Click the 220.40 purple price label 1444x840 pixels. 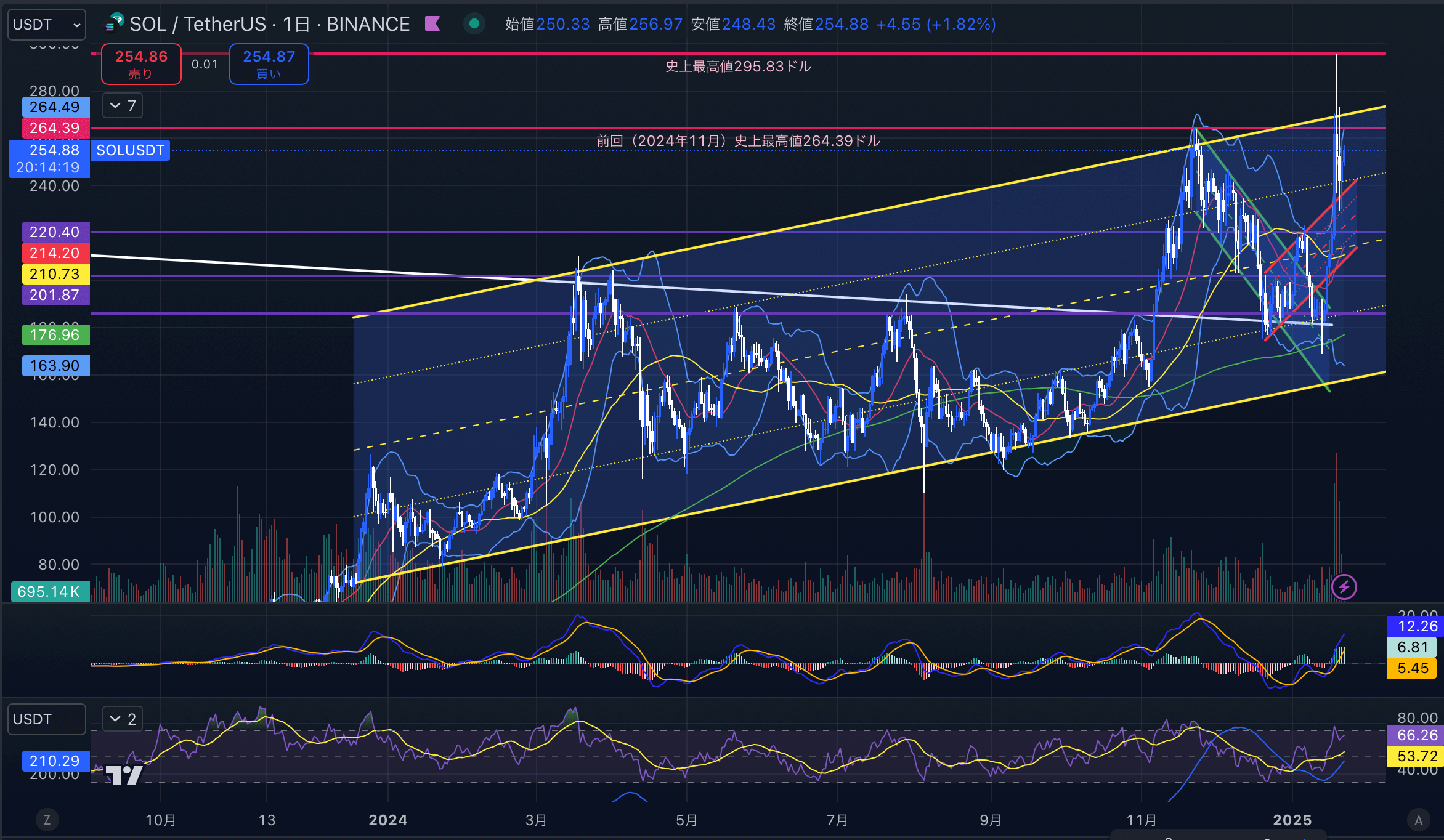click(x=55, y=232)
